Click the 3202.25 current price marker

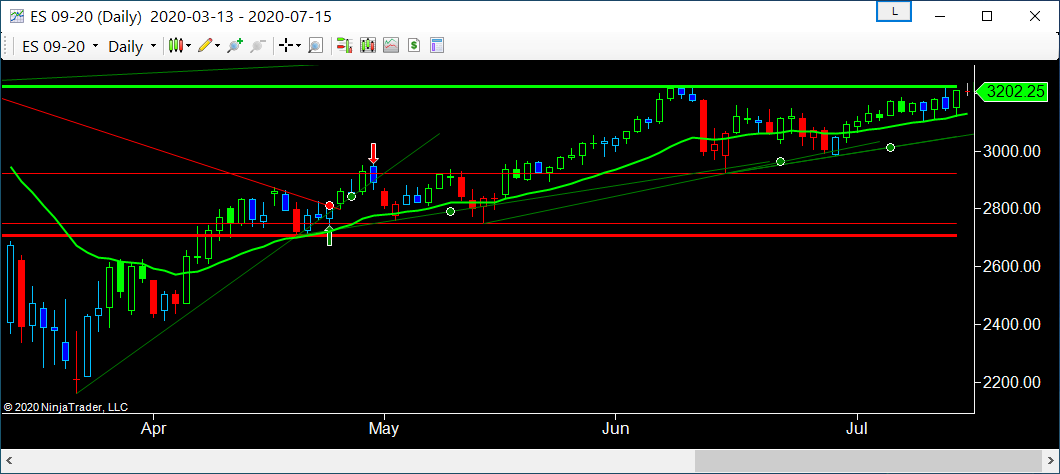[1013, 92]
